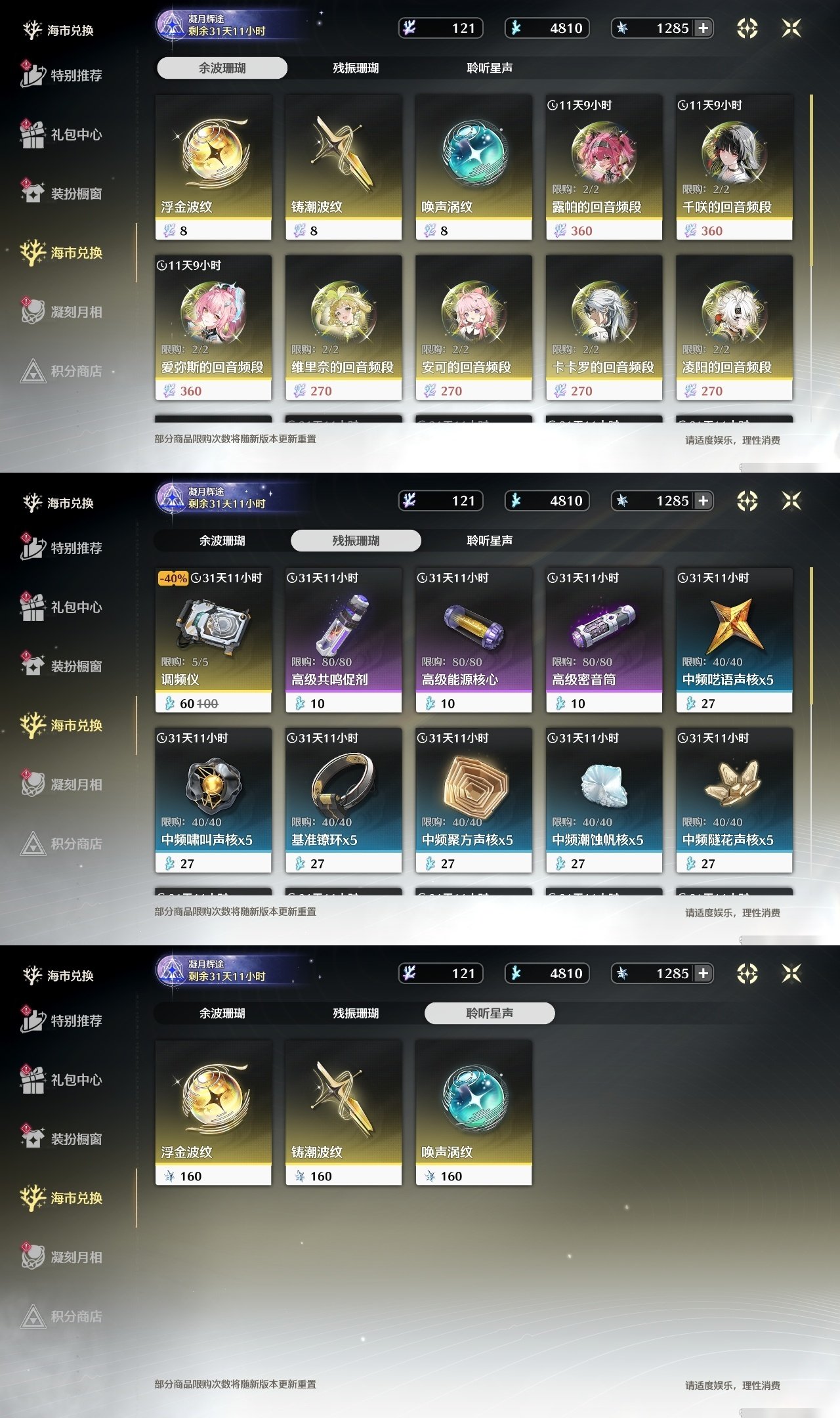
Task: Select 中频呓语声核x5 item
Action: click(734, 640)
